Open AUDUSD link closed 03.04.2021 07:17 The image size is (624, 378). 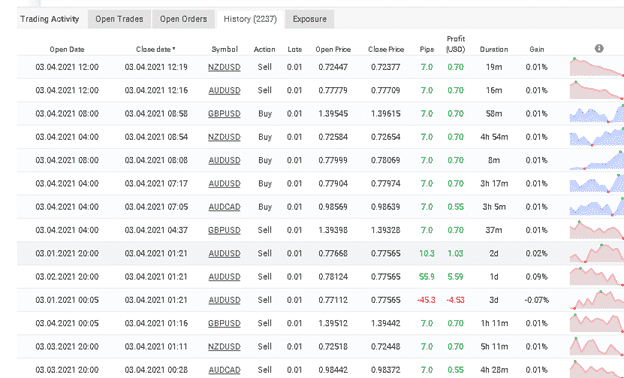[x=224, y=184]
